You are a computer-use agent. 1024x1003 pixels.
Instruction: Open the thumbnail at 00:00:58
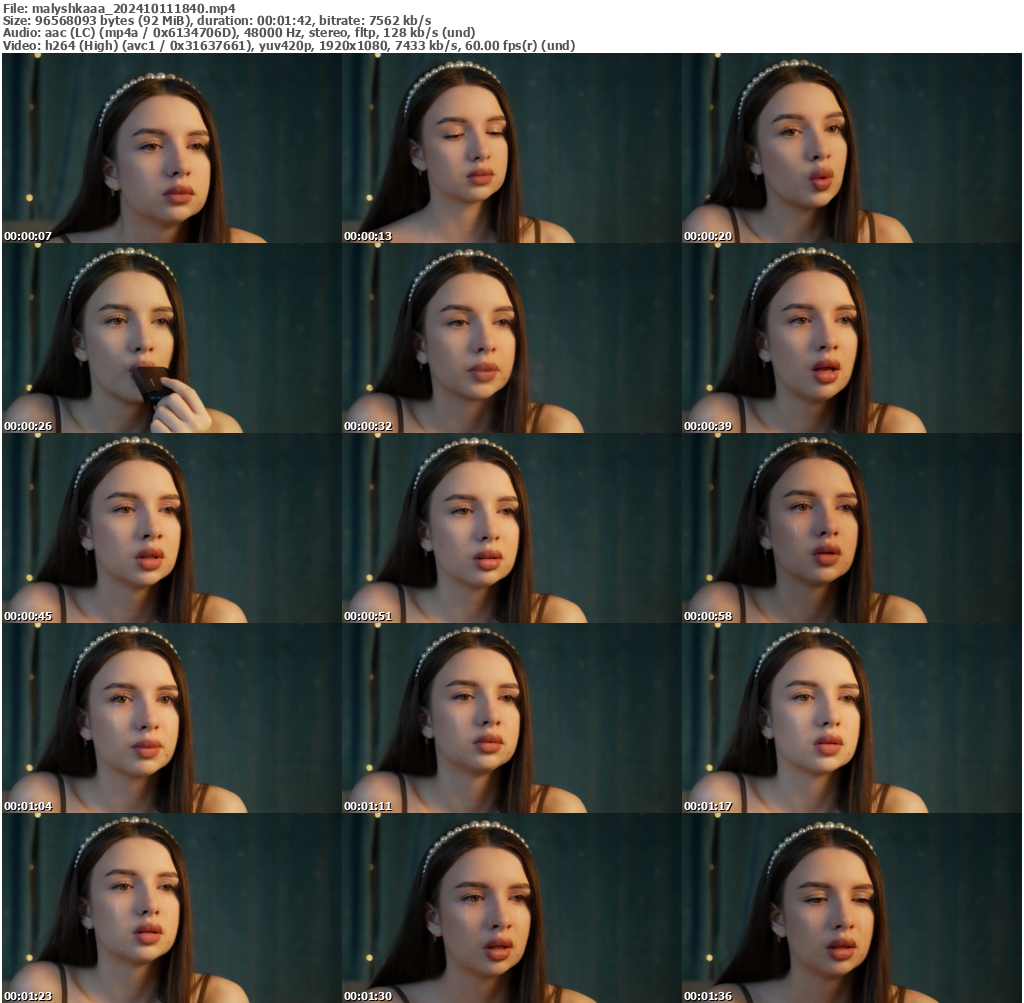(x=851, y=528)
